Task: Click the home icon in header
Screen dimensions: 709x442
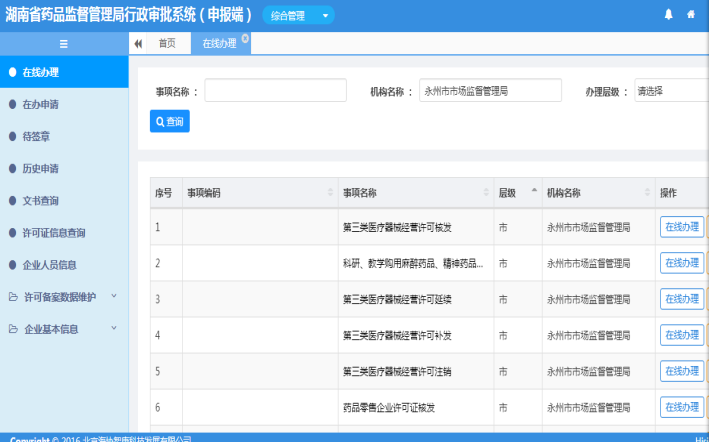Action: pos(691,14)
